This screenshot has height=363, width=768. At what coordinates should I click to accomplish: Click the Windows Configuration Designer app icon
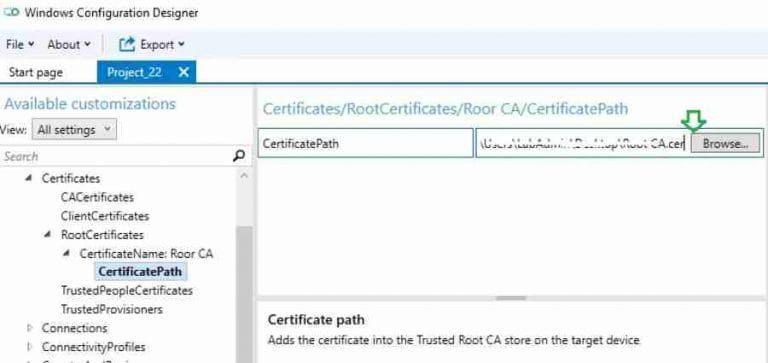(x=11, y=12)
